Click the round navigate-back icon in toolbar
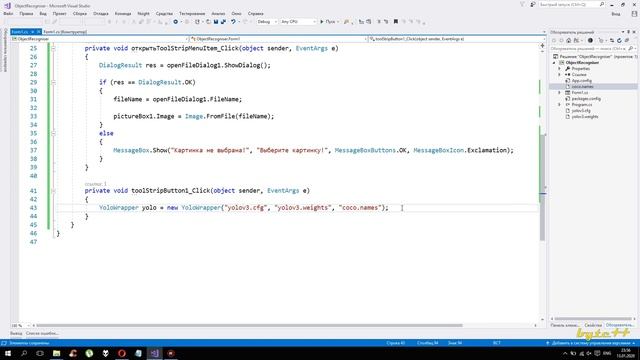The height and width of the screenshot is (360, 640). click(x=176, y=22)
